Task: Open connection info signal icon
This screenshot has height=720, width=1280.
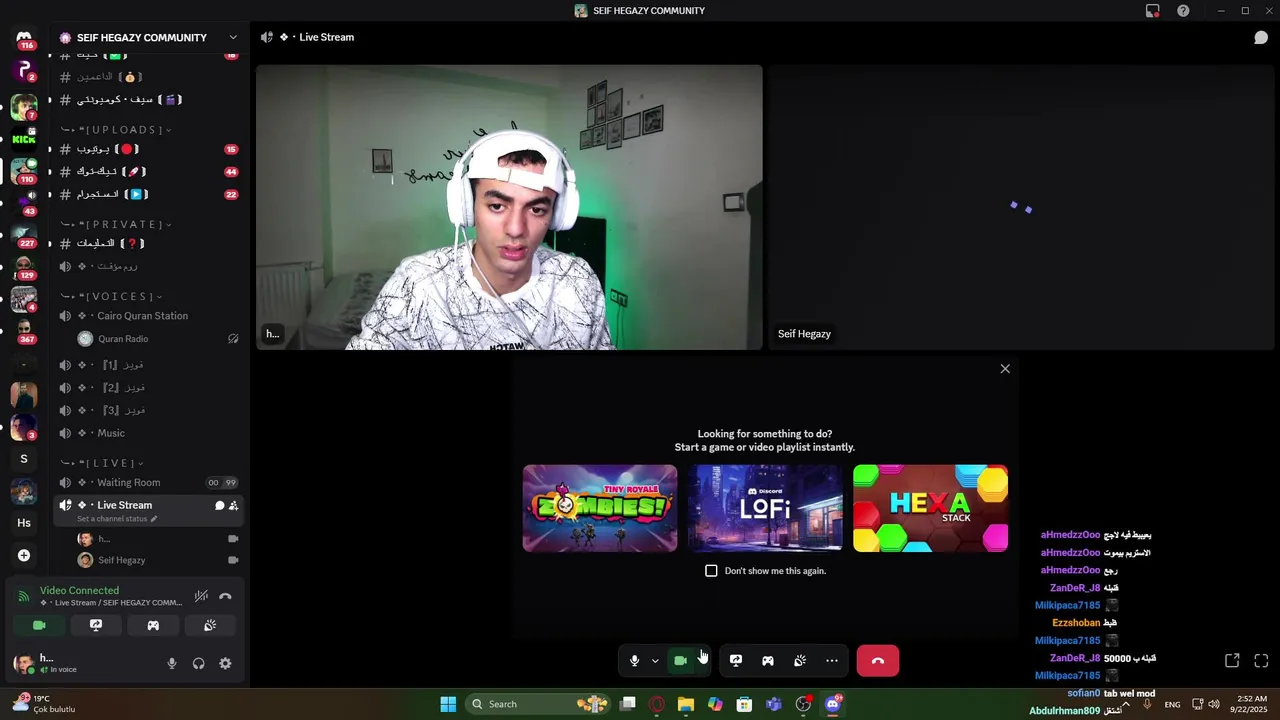Action: (24, 597)
